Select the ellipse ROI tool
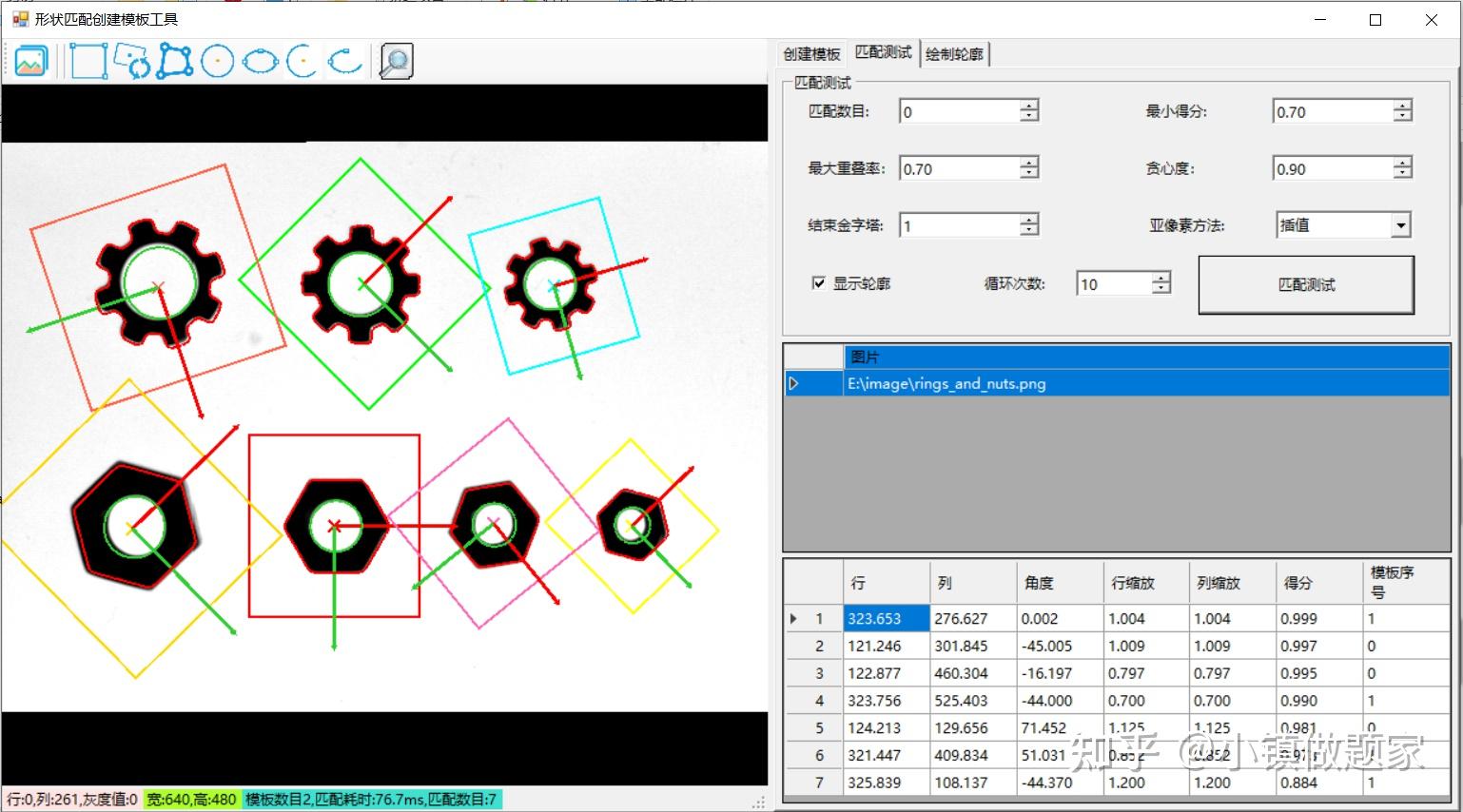Screen dimensions: 1463x812 coord(260,60)
